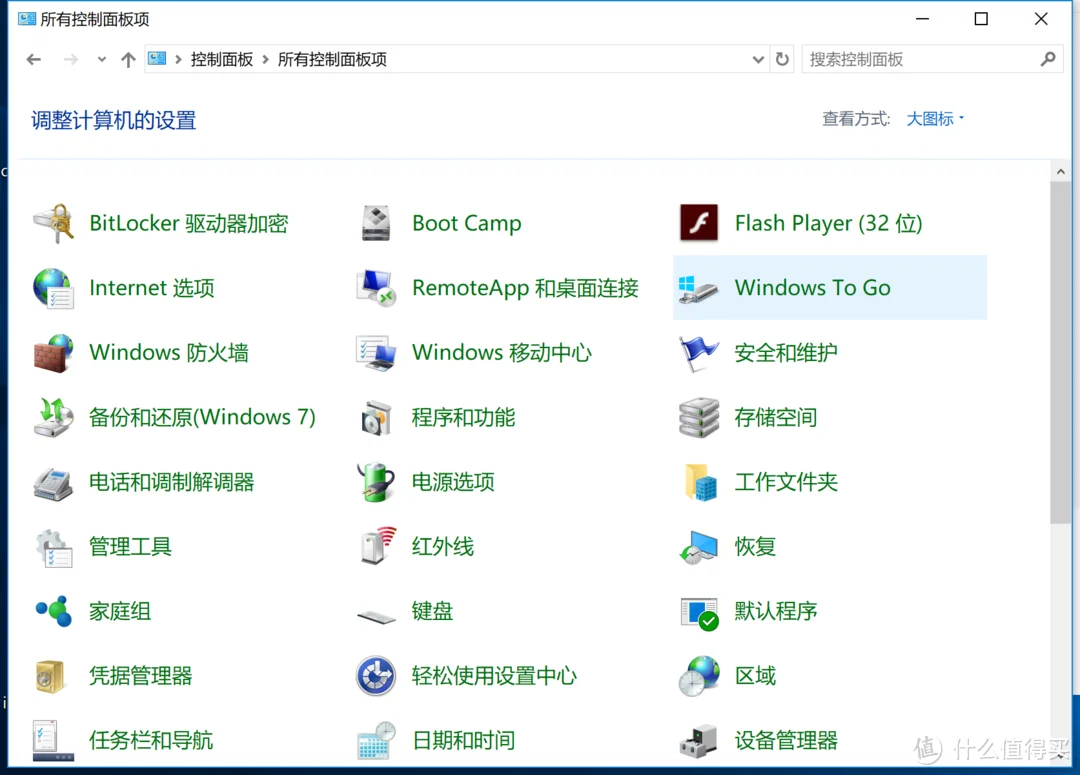Open the Internet 选项 globe icon
1080x775 pixels.
point(53,288)
